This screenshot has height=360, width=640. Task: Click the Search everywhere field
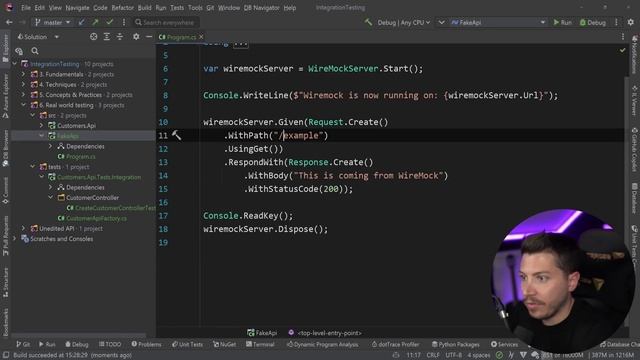pos(165,22)
